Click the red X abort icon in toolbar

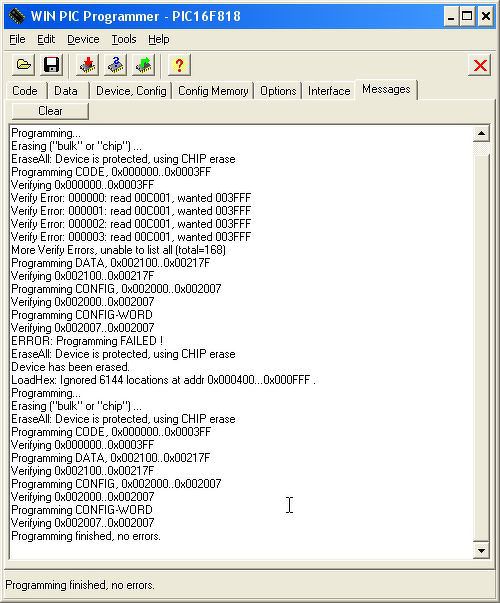click(x=480, y=65)
